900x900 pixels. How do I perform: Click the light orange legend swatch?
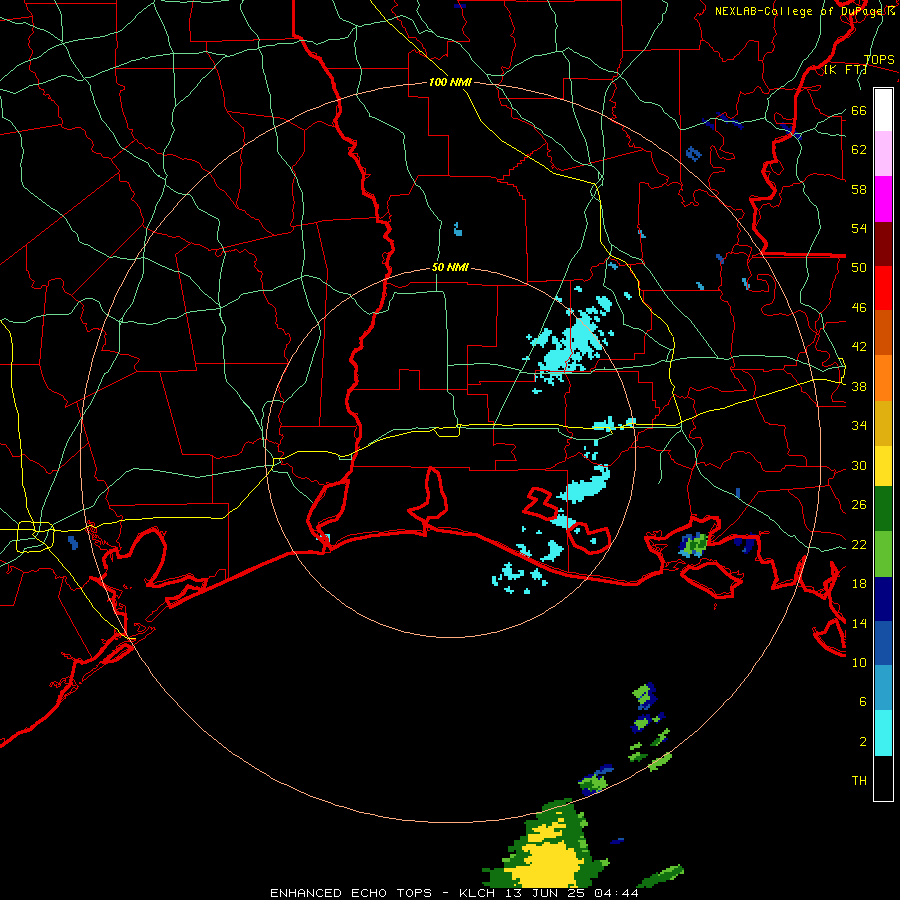[x=883, y=377]
